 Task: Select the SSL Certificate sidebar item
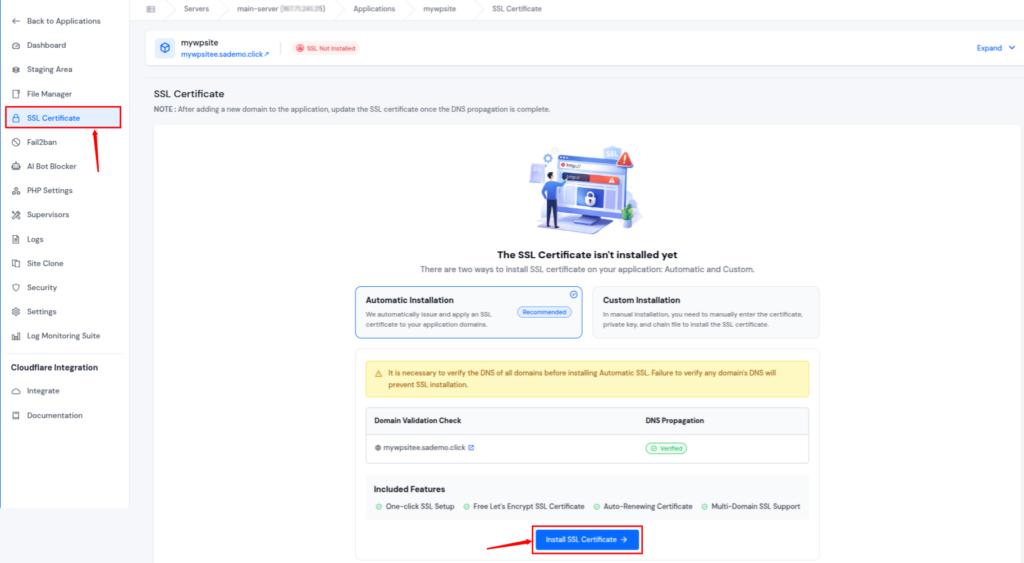[x=63, y=118]
